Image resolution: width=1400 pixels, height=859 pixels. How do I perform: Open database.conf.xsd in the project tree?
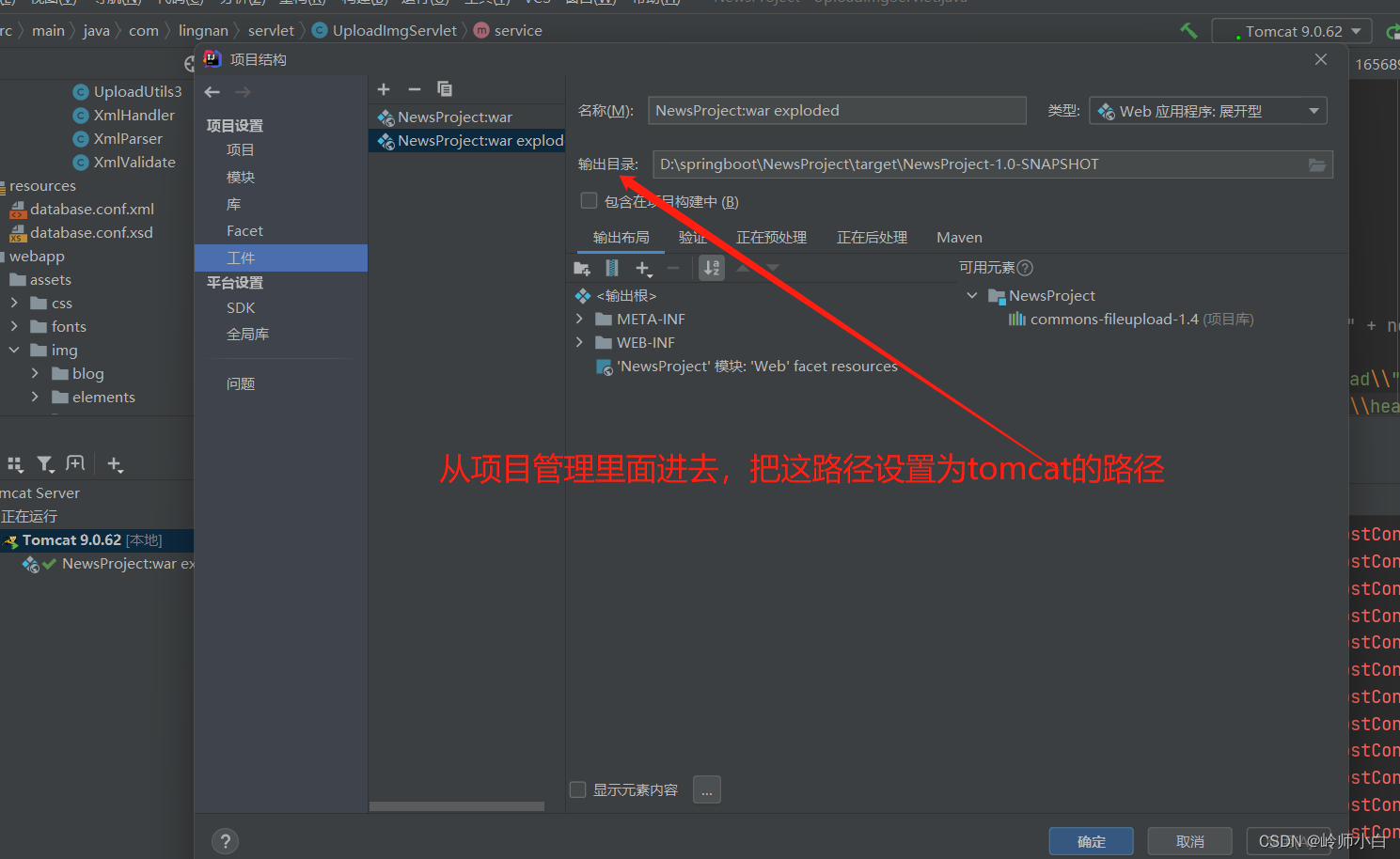pos(81,233)
